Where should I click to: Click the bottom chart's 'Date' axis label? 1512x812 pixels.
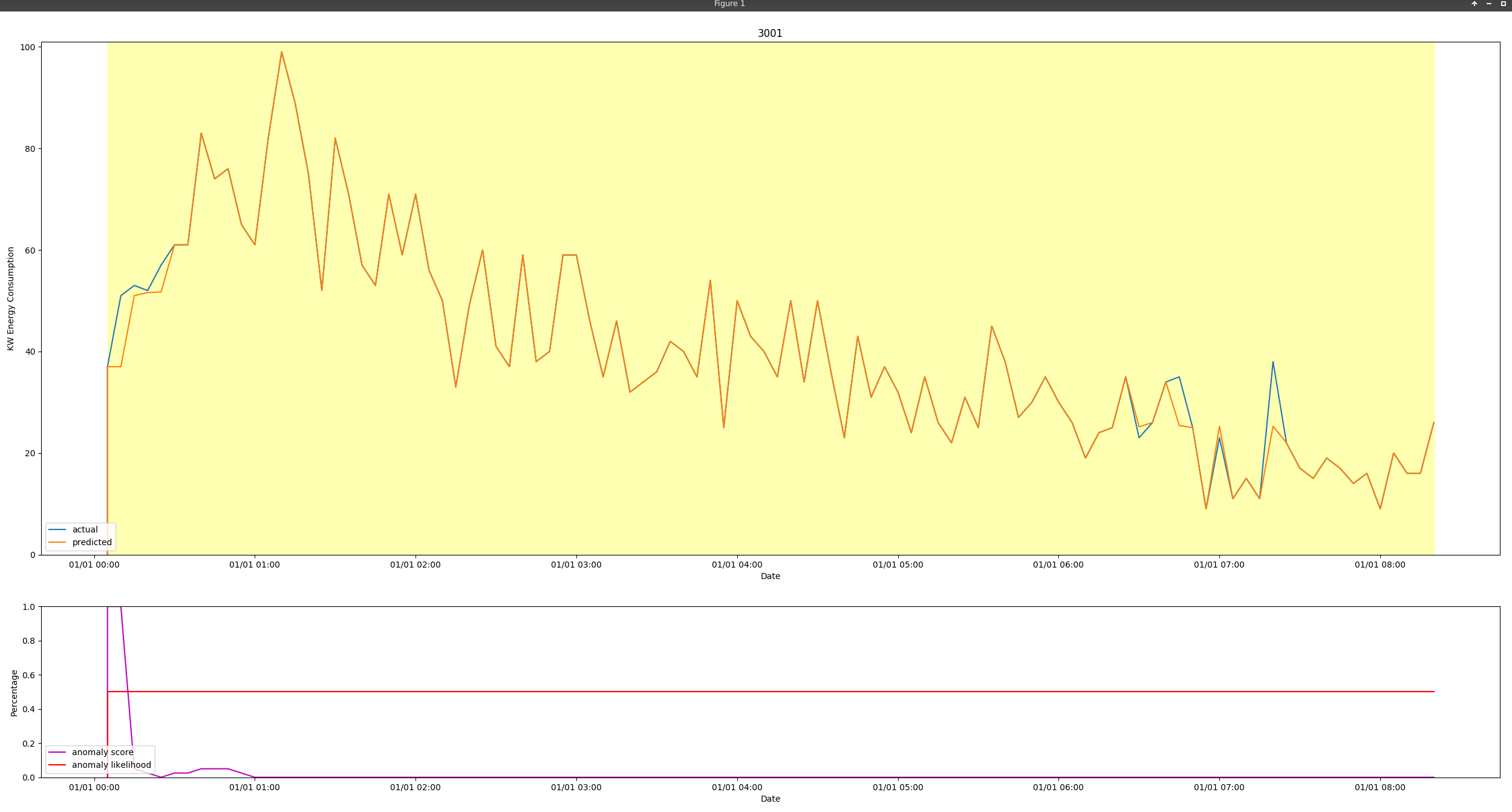770,799
